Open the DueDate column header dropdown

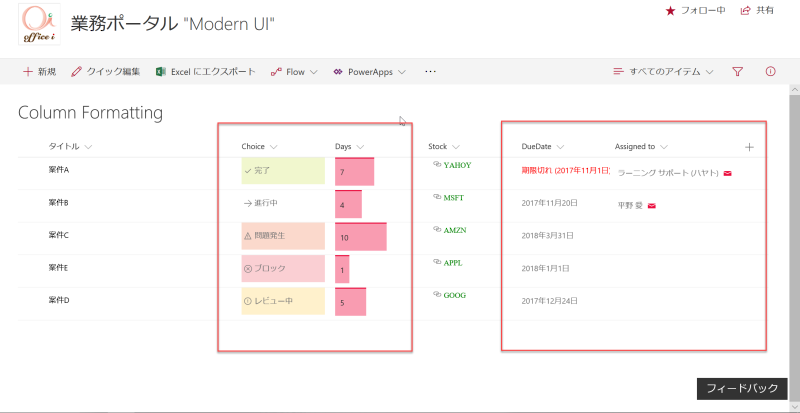pos(542,147)
